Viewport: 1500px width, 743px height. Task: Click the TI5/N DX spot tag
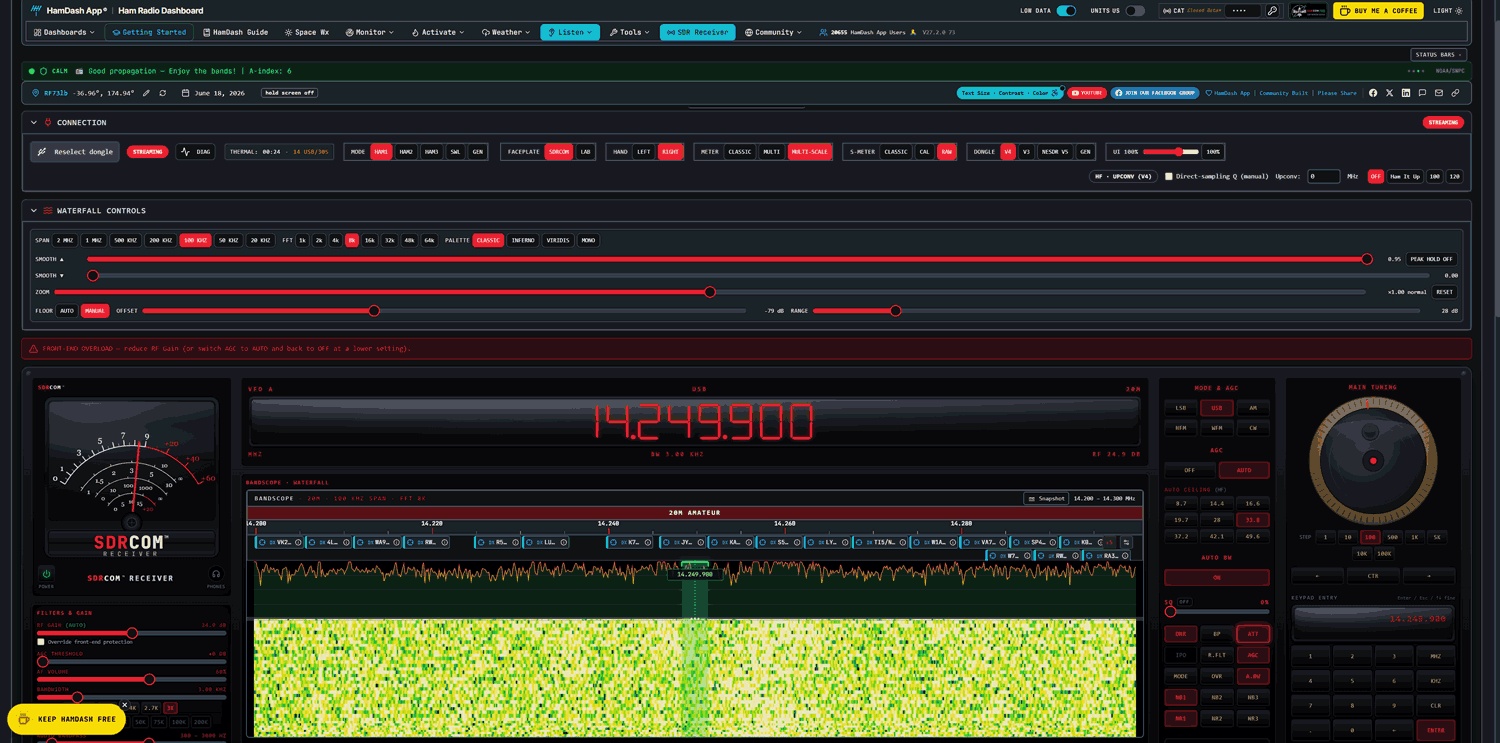coord(880,542)
